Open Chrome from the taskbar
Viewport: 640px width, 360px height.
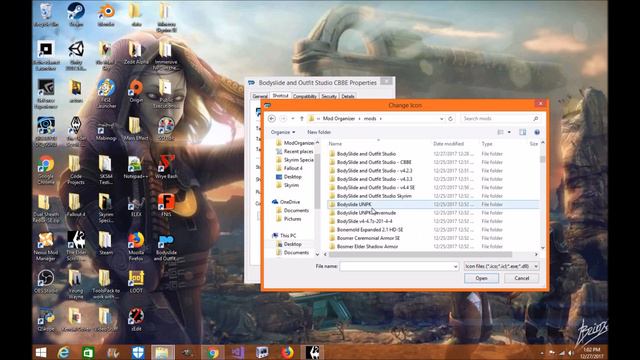point(213,352)
